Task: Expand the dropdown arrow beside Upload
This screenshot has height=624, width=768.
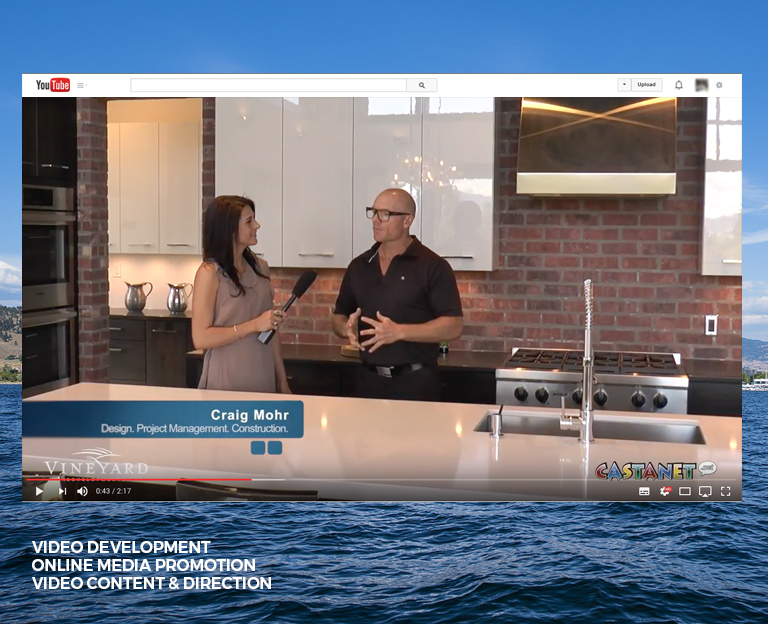Action: tap(624, 85)
